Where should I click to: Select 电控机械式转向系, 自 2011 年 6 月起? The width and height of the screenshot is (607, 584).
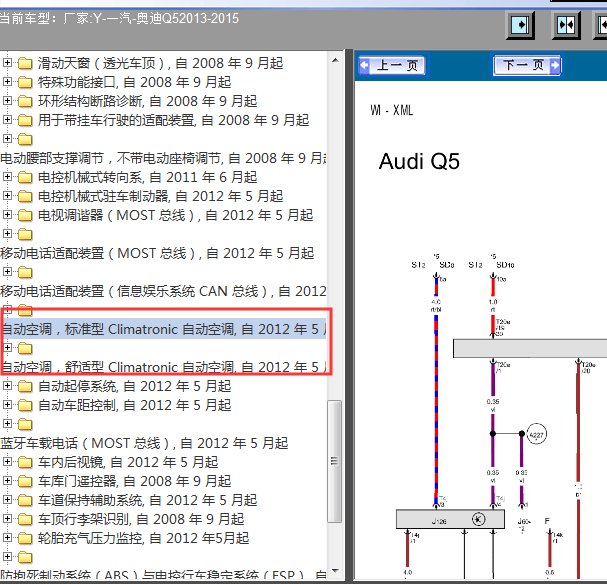click(147, 177)
